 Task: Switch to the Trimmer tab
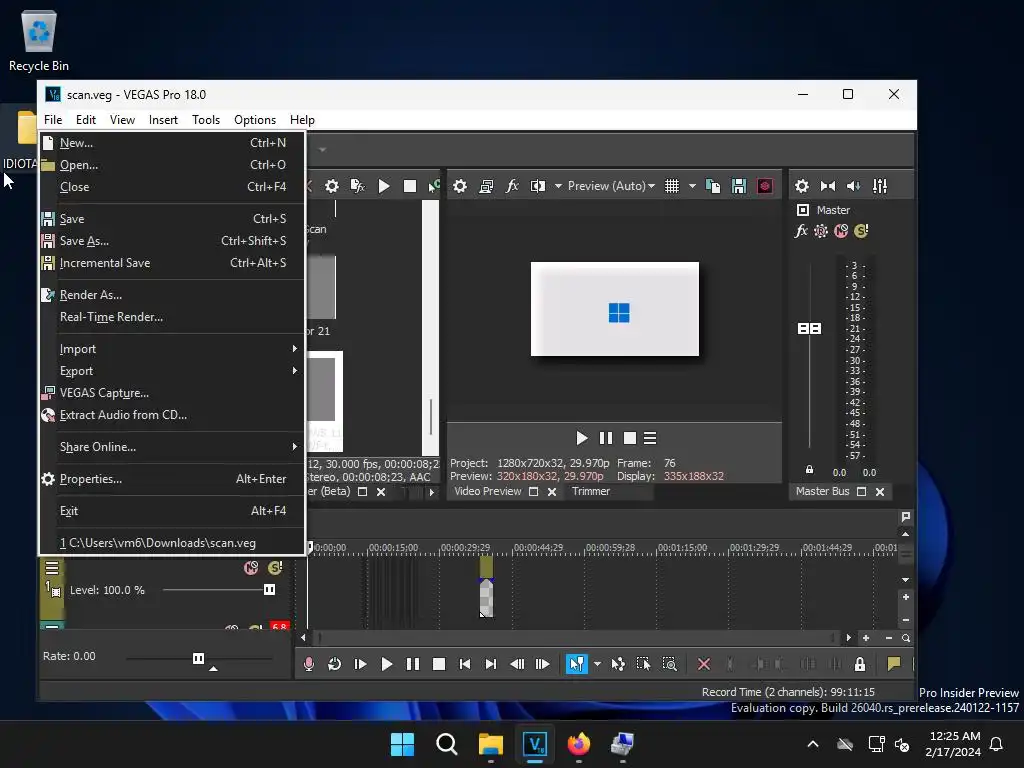(x=590, y=491)
